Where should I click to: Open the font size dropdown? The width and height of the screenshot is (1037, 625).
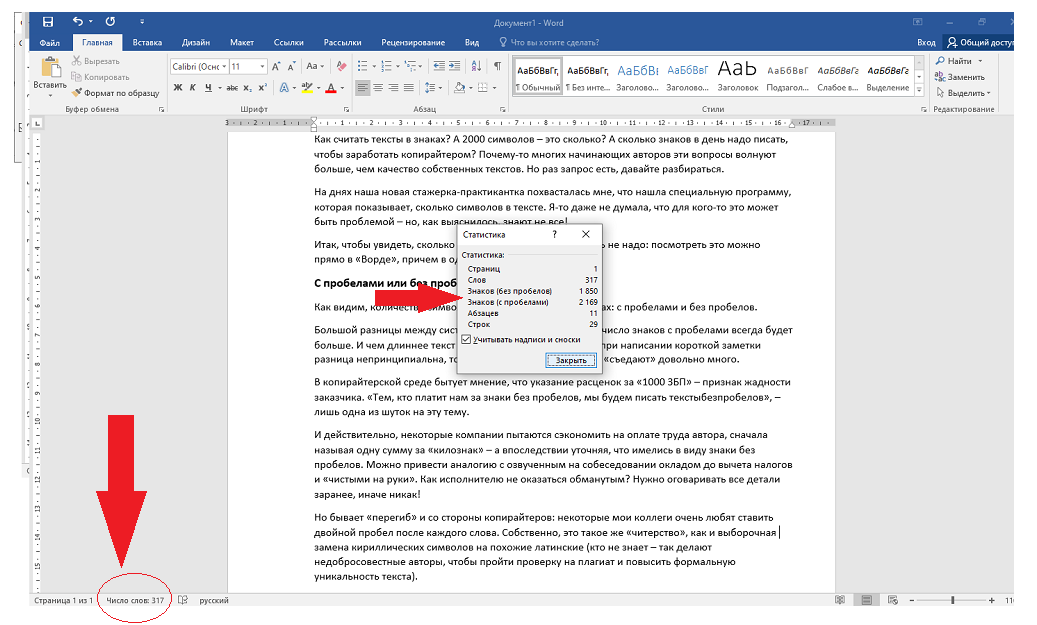(x=263, y=66)
